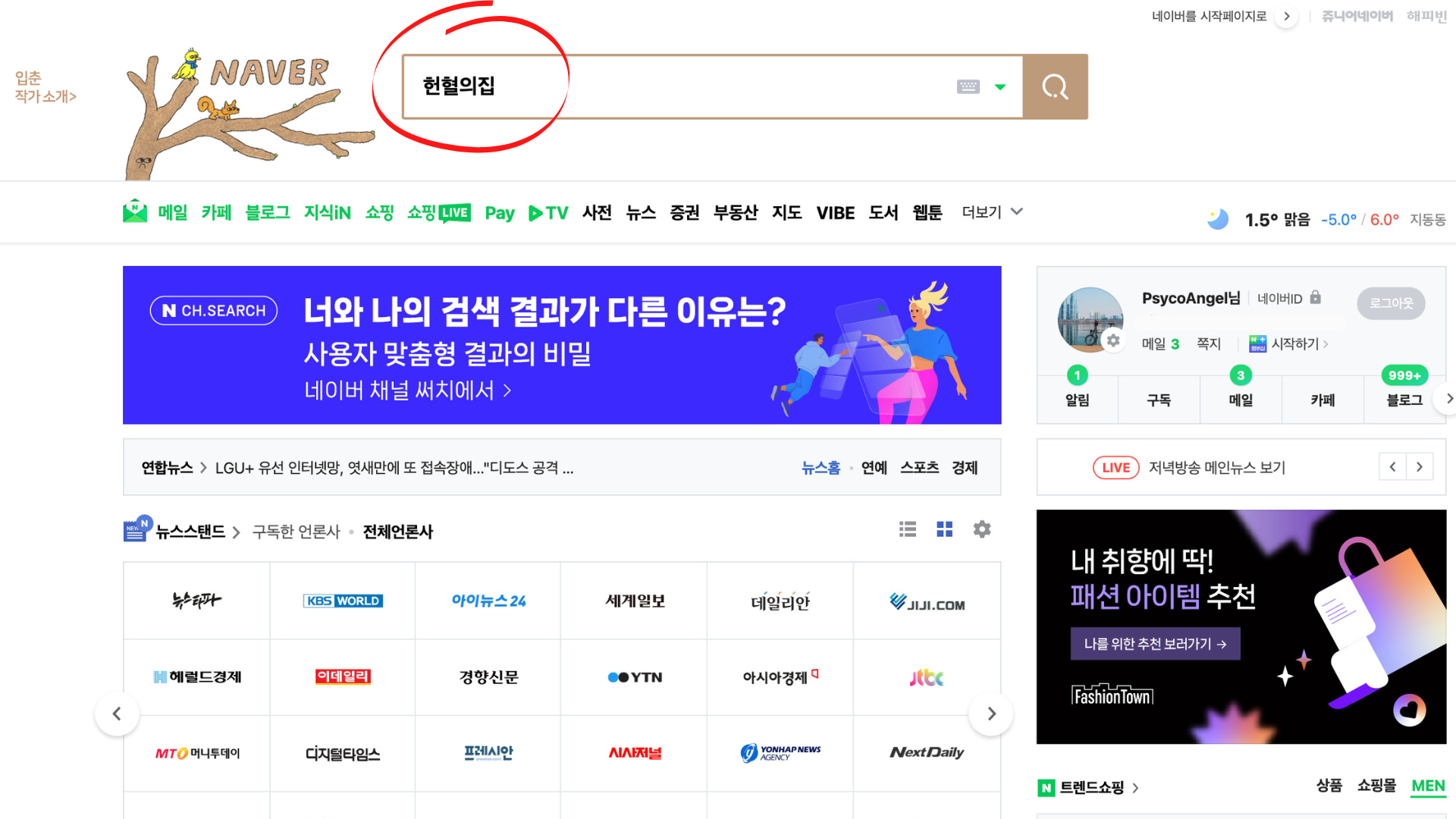The image size is (1456, 819).
Task: Open the newsstand settings gear
Action: click(x=981, y=529)
